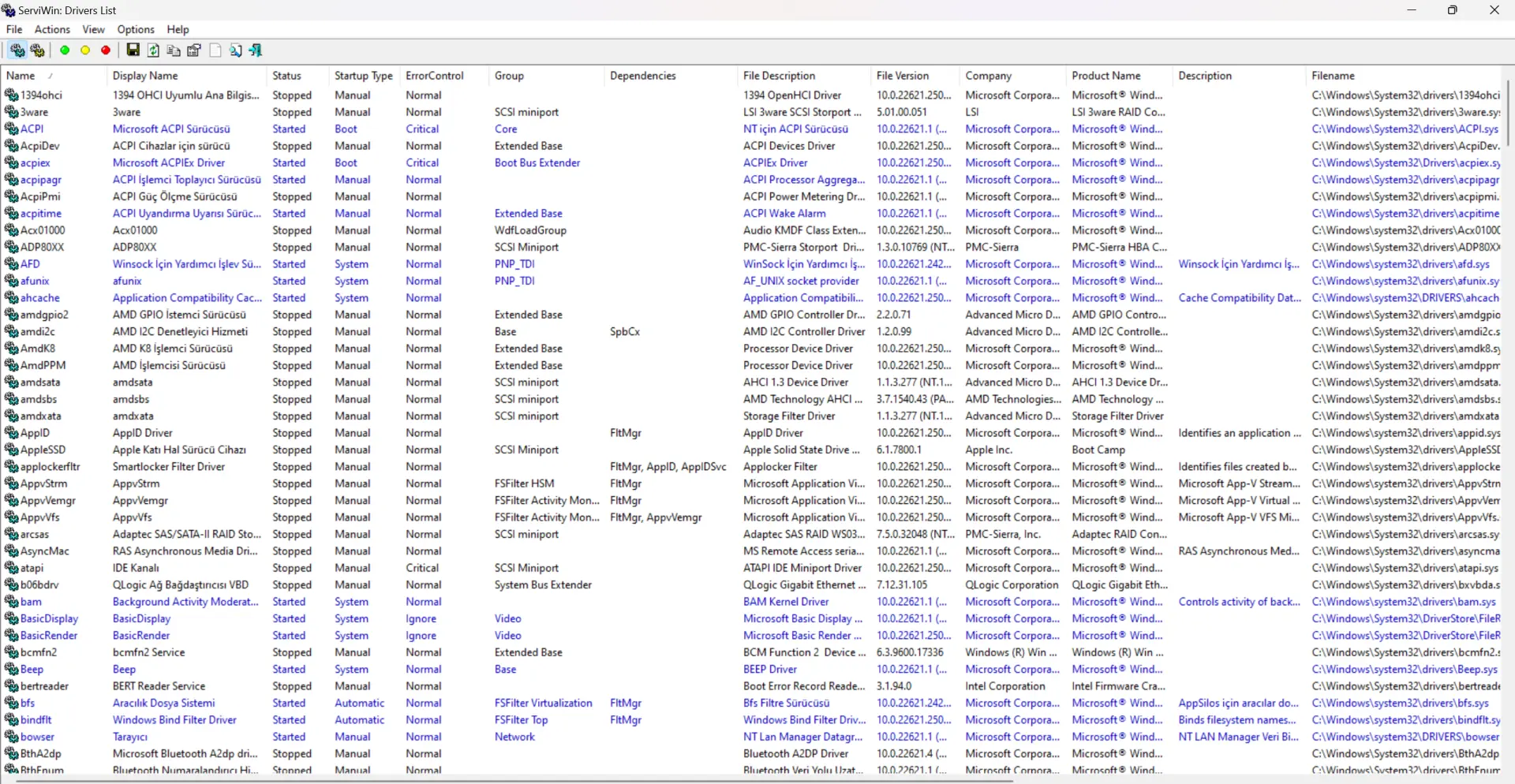Click the Exit door toolbar icon

256,50
